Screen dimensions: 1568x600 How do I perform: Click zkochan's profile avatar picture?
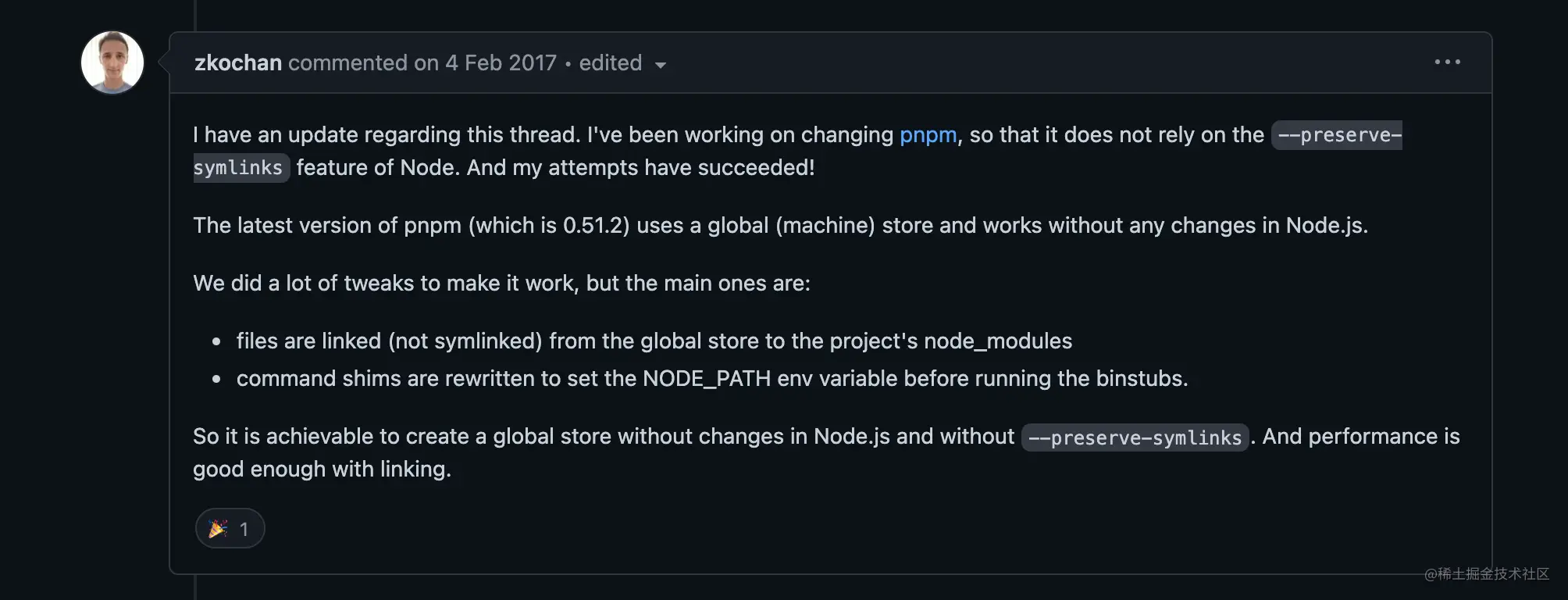pos(112,62)
